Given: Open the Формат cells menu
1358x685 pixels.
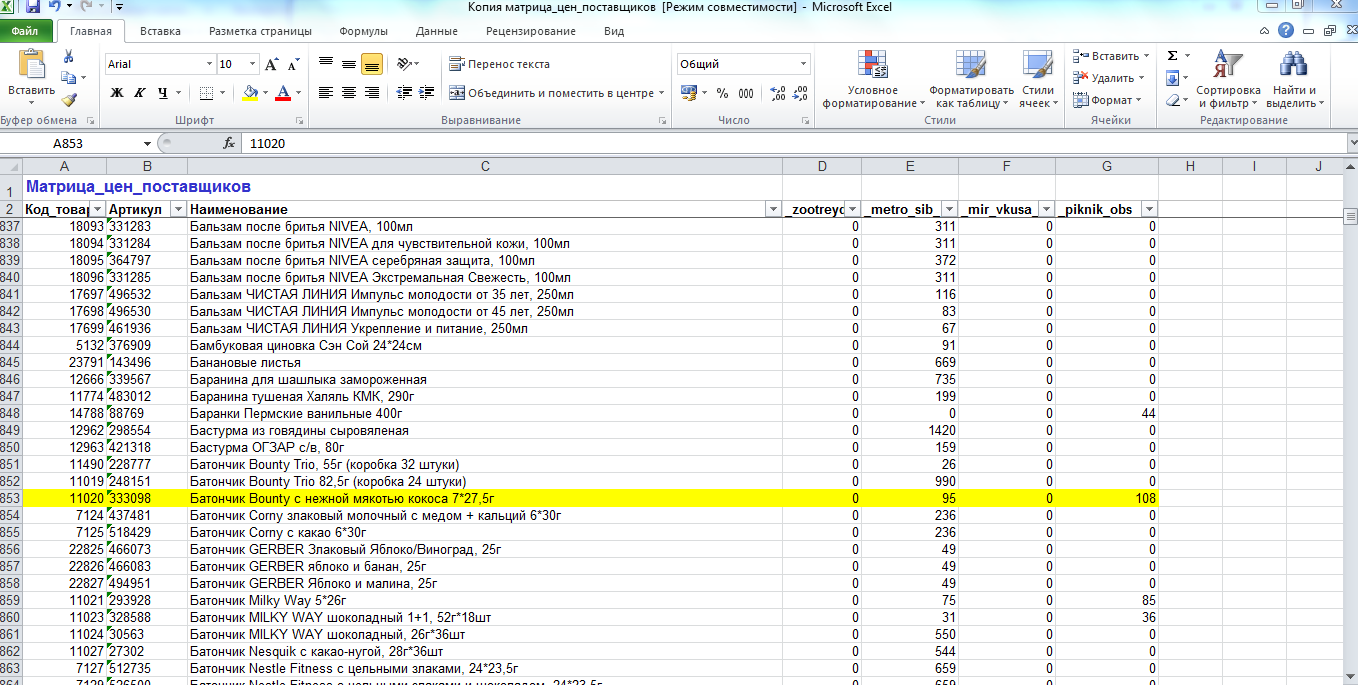Looking at the screenshot, I should (x=1107, y=100).
